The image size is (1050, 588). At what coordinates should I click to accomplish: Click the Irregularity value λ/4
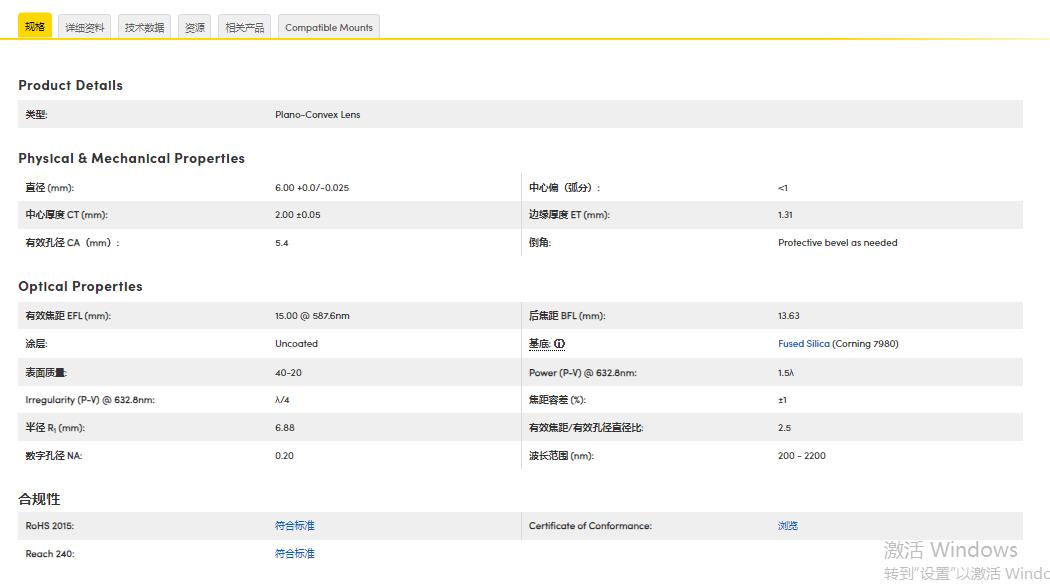283,400
